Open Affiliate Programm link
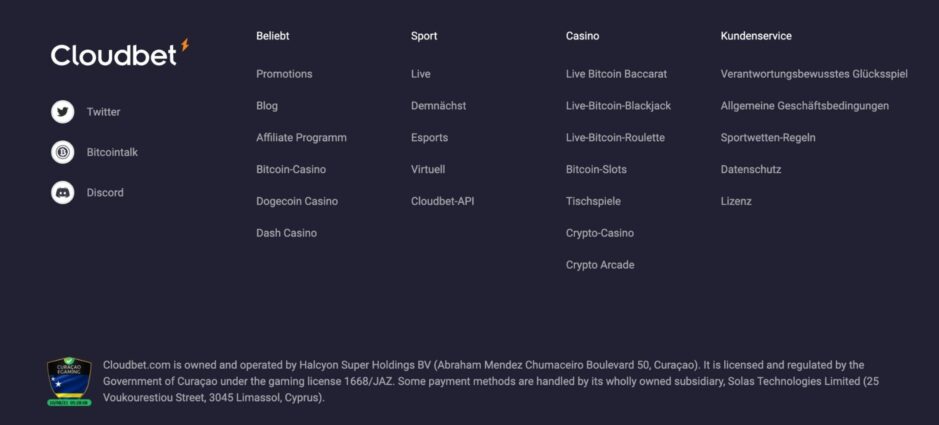Image resolution: width=939 pixels, height=425 pixels. (x=301, y=138)
